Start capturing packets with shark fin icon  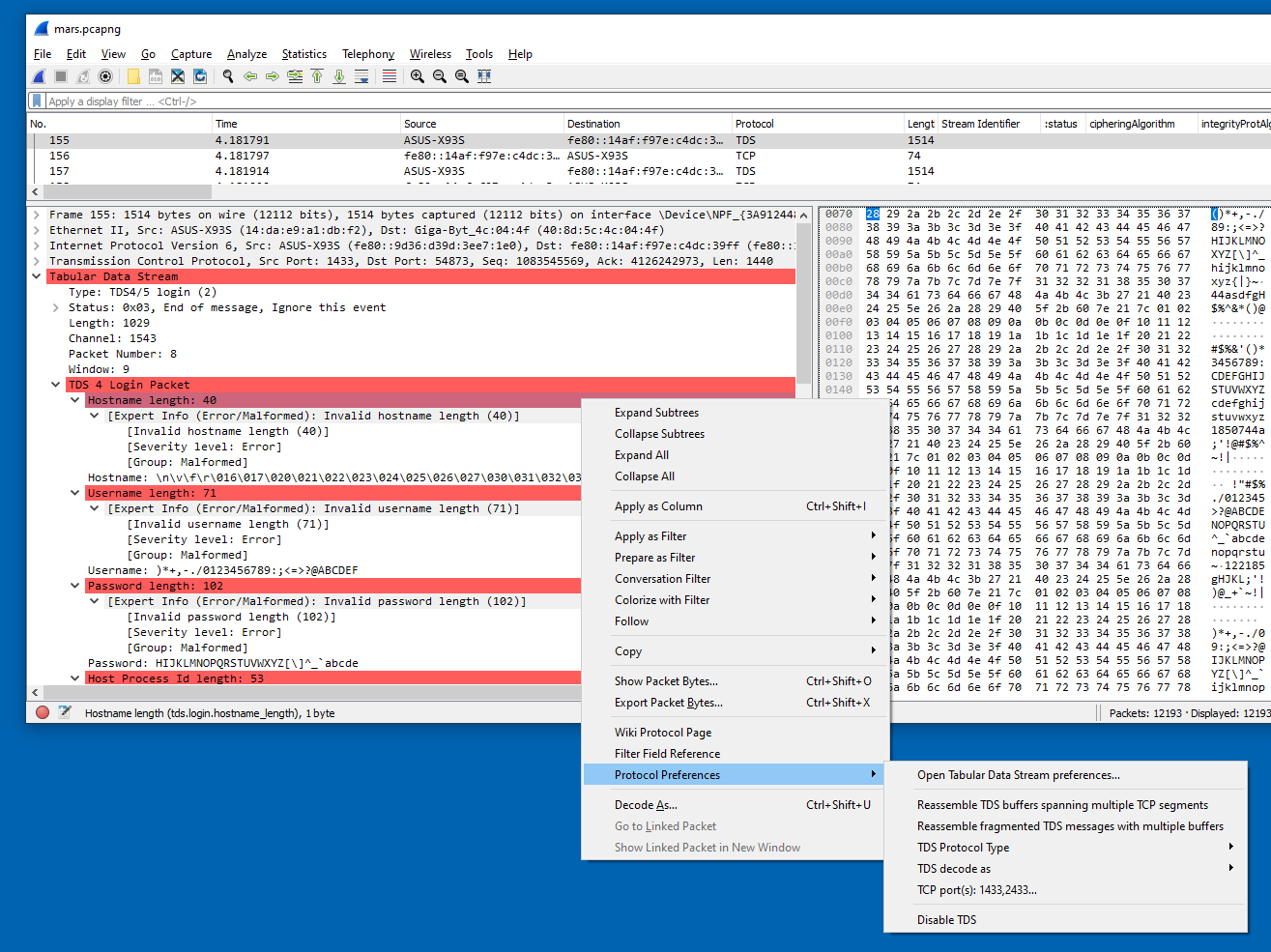39,76
